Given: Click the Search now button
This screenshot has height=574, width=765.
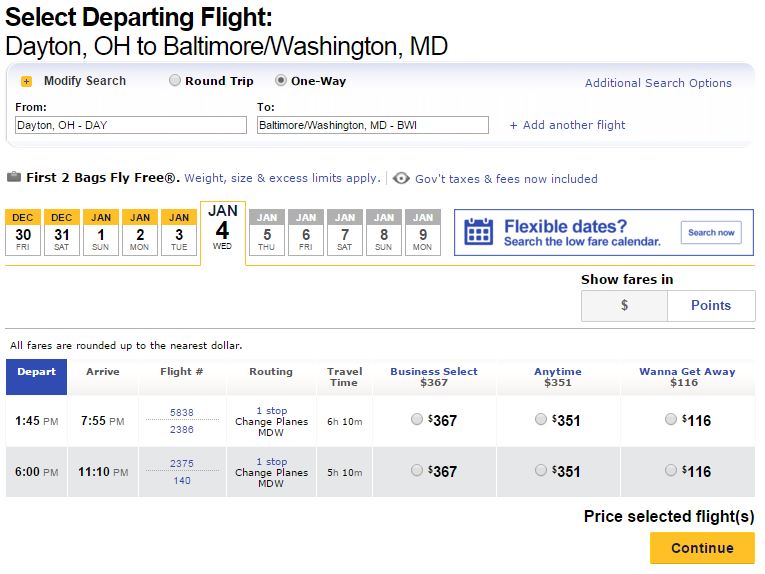Looking at the screenshot, I should click(x=711, y=232).
